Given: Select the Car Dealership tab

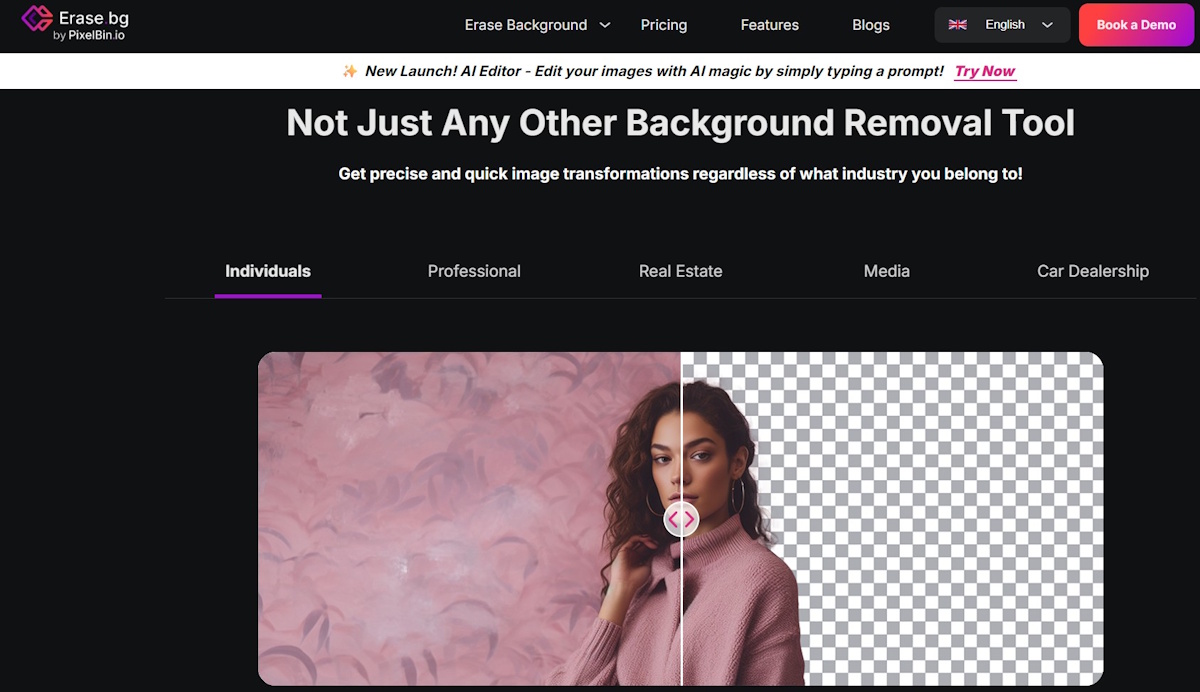Looking at the screenshot, I should tap(1092, 271).
